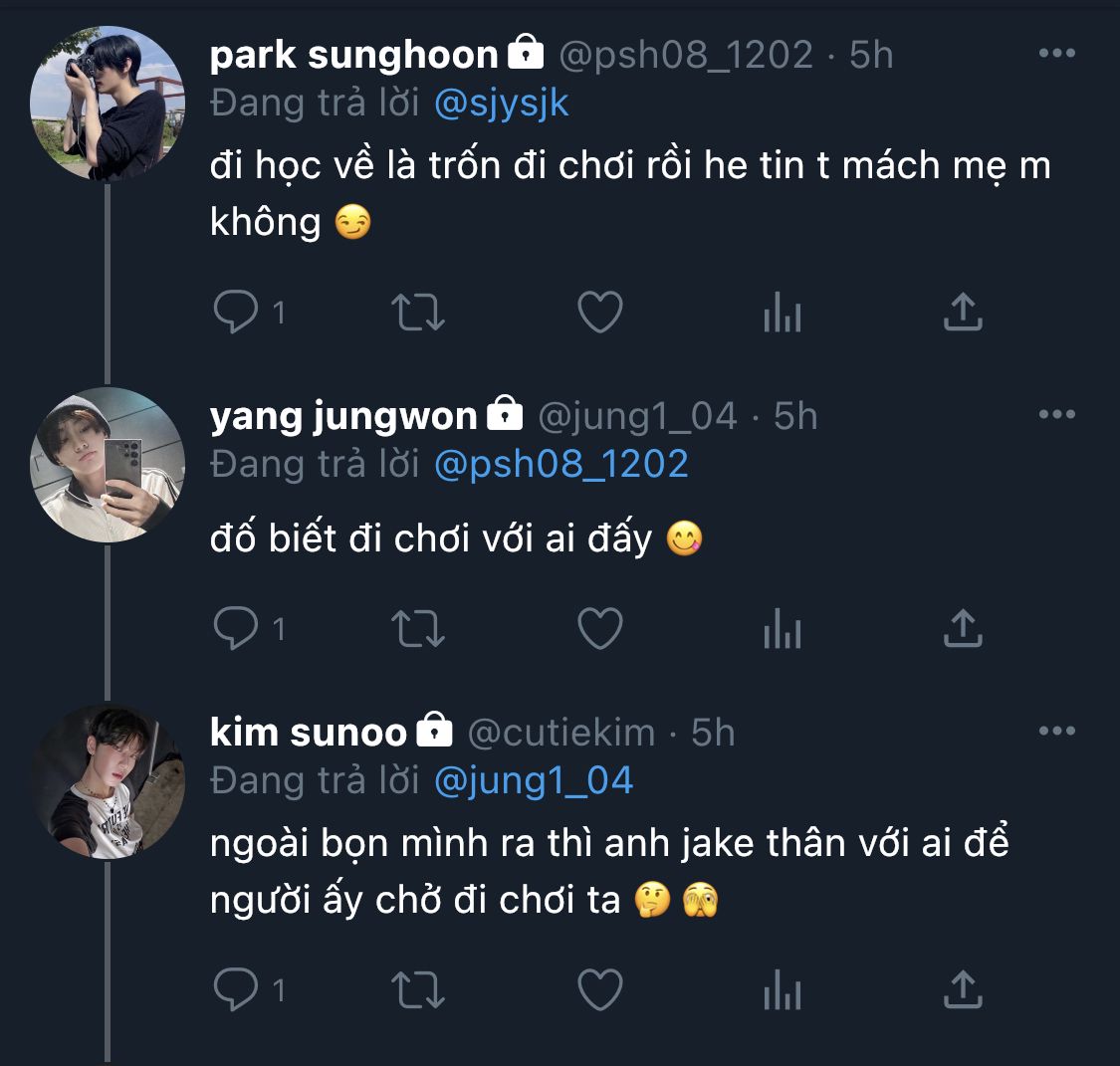Retweet yang jungwon's tweet
Screen dimensions: 1120x1066
pyautogui.click(x=418, y=629)
